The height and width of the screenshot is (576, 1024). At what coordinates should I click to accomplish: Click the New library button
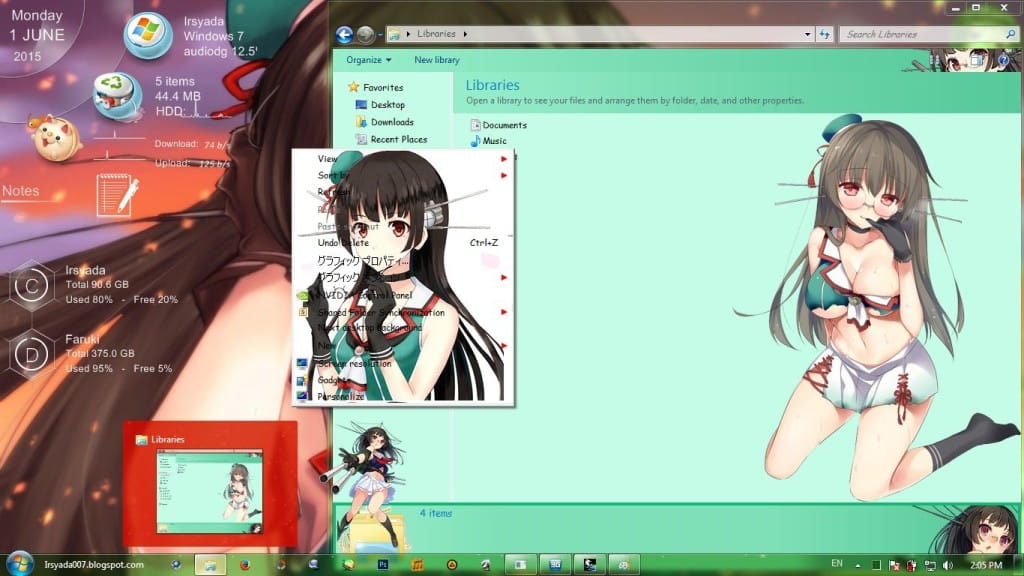tap(436, 60)
